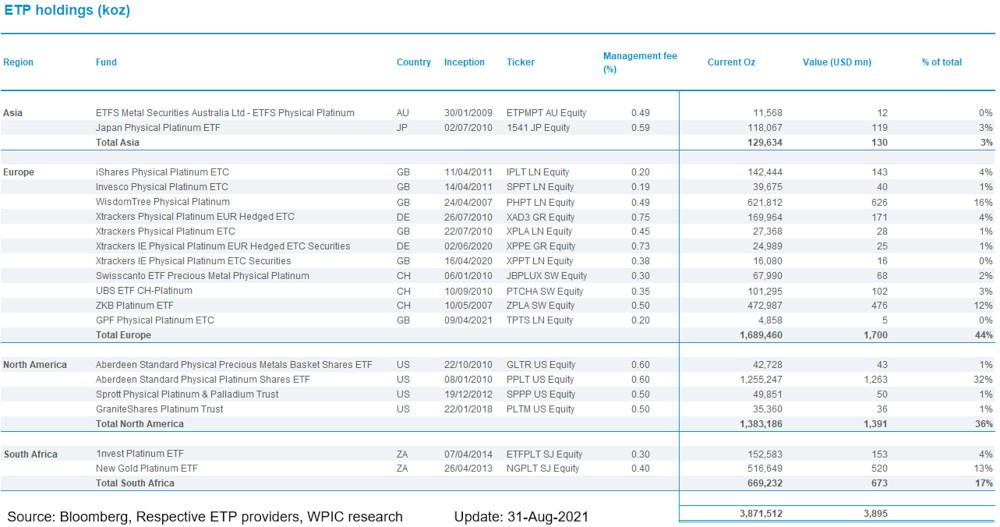This screenshot has width=1000, height=527.
Task: Select Europe total ounces '1,689,460'
Action: pyautogui.click(x=761, y=335)
